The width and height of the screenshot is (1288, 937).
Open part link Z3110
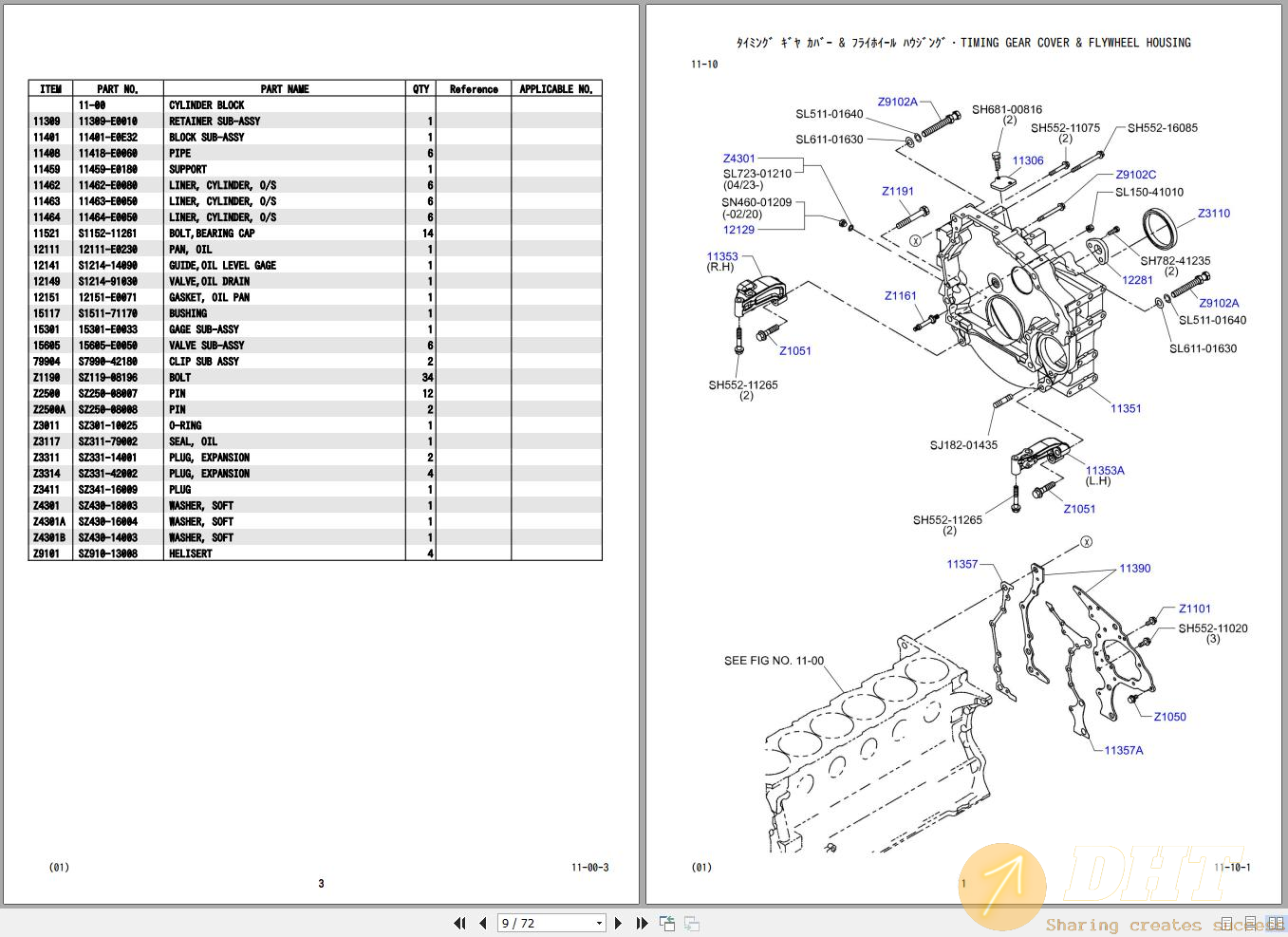(x=1214, y=214)
